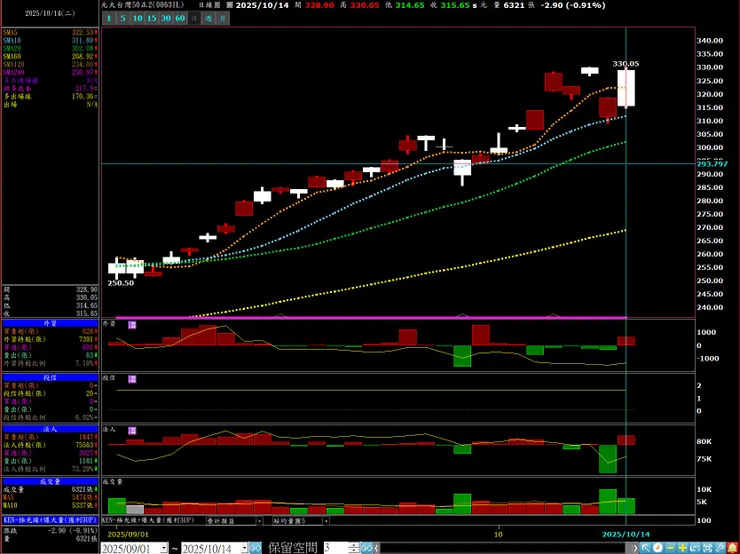
Task: Click the SMA120 legend row
Action: [50, 64]
